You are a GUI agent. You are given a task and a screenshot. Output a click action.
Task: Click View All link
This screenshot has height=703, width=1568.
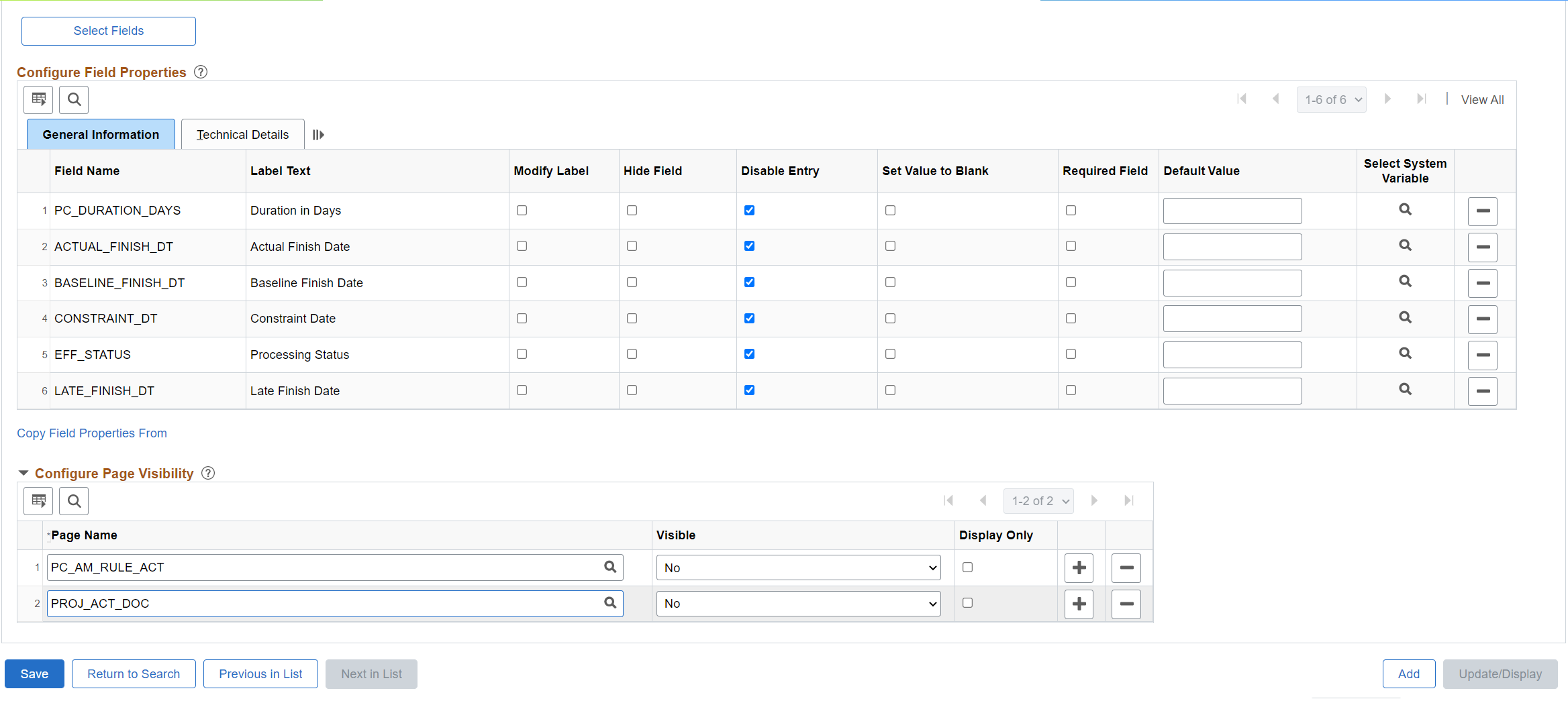(1482, 100)
